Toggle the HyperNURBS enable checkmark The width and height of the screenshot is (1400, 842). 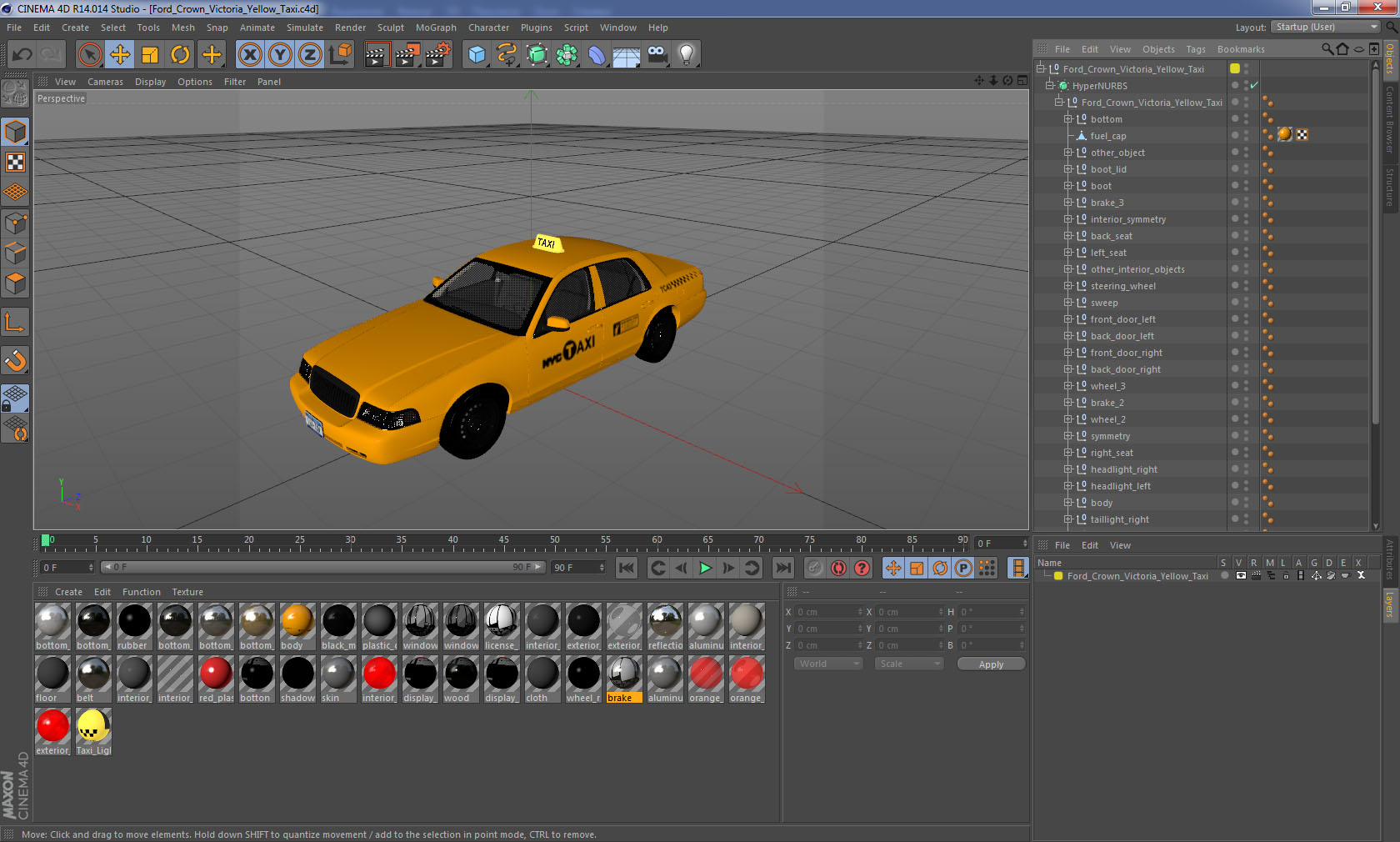point(1254,85)
